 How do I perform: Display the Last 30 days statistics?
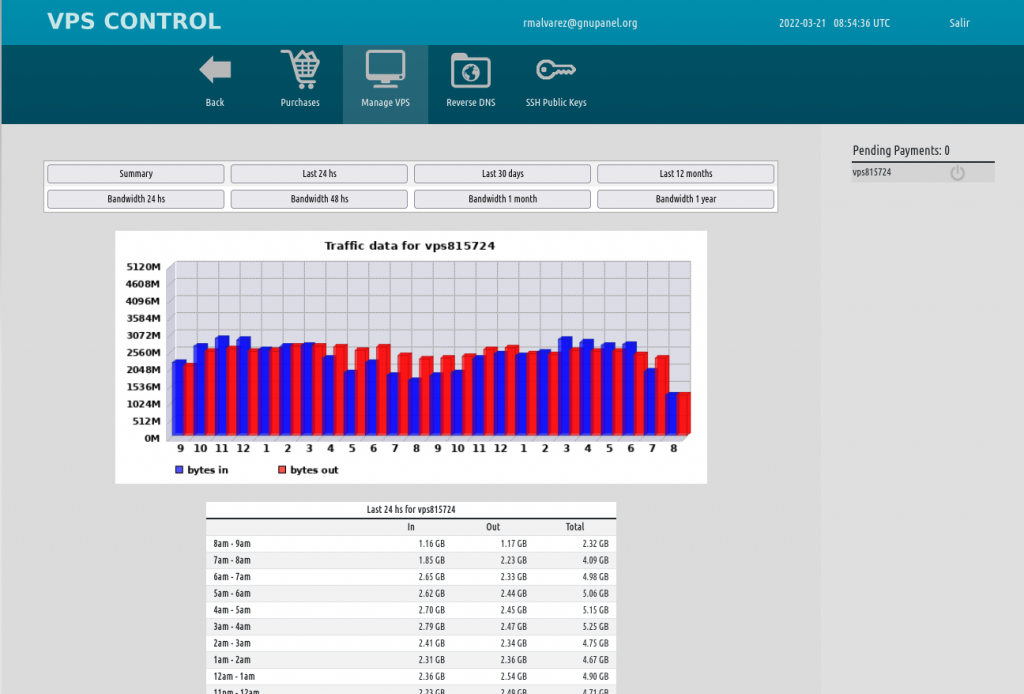[502, 173]
